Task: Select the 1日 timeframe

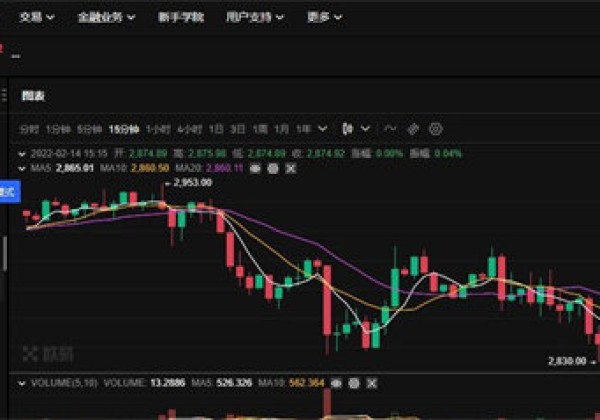Action: pos(216,129)
